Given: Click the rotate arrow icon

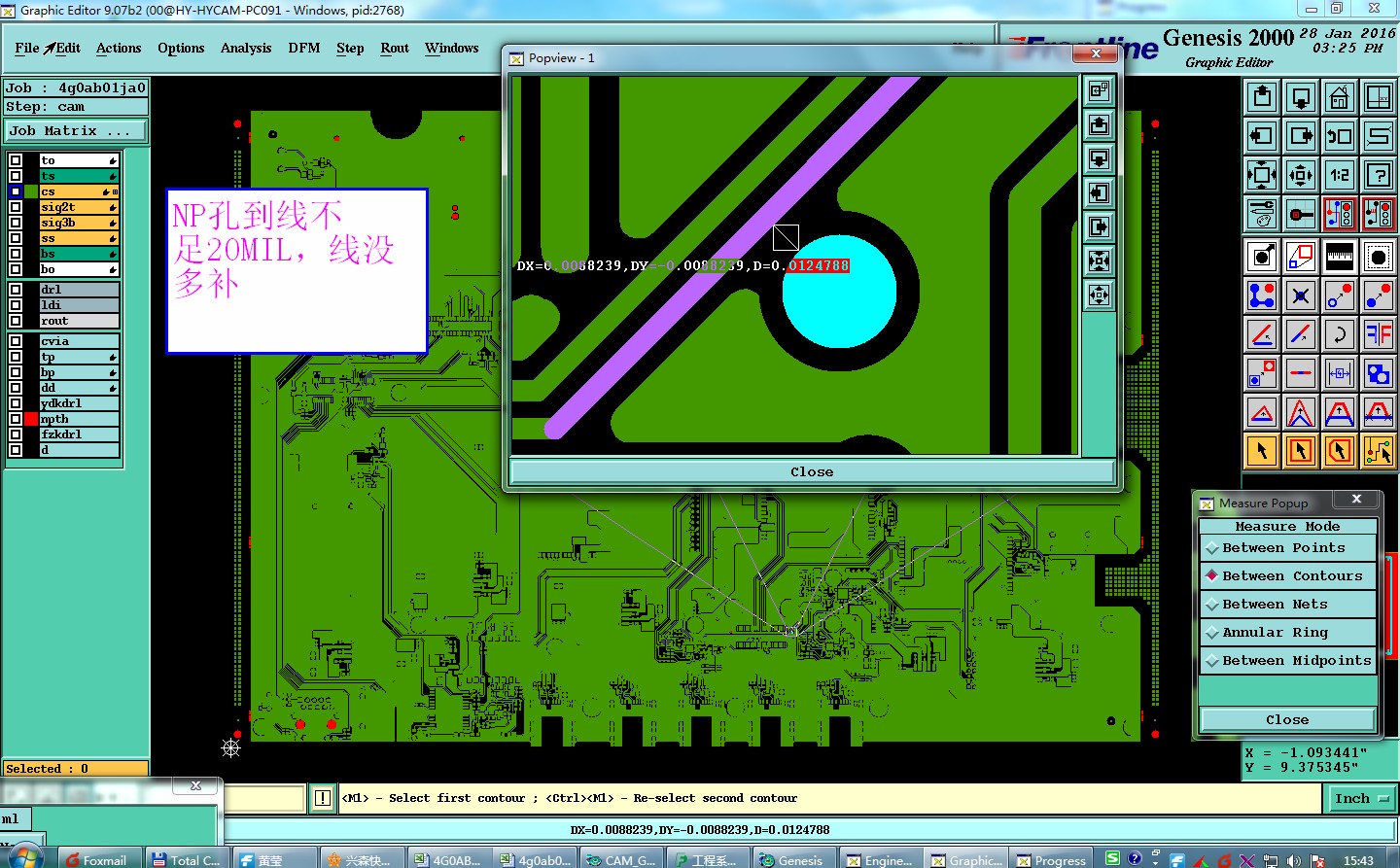Looking at the screenshot, I should tap(1340, 334).
